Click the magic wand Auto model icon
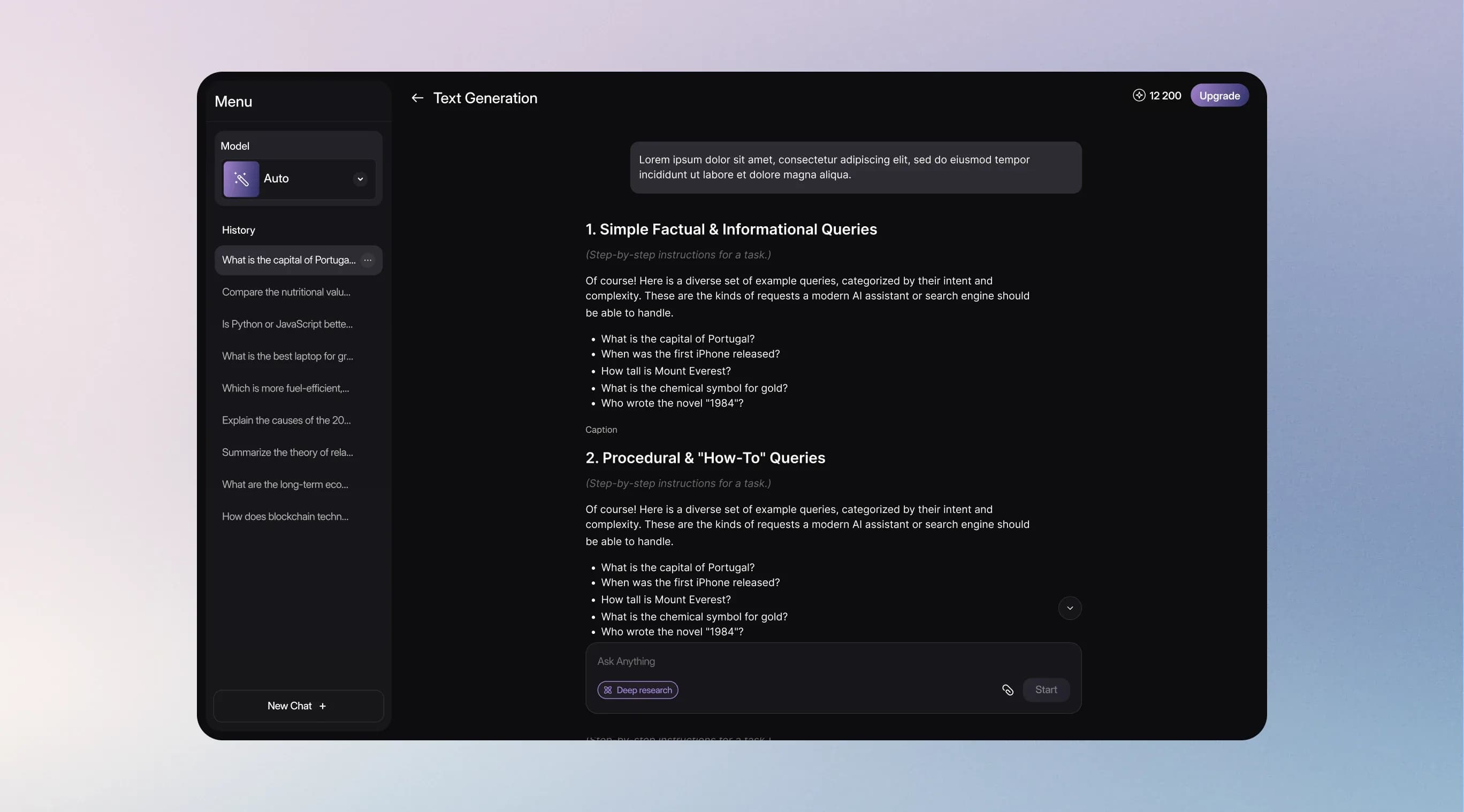This screenshot has height=812, width=1464. (241, 179)
